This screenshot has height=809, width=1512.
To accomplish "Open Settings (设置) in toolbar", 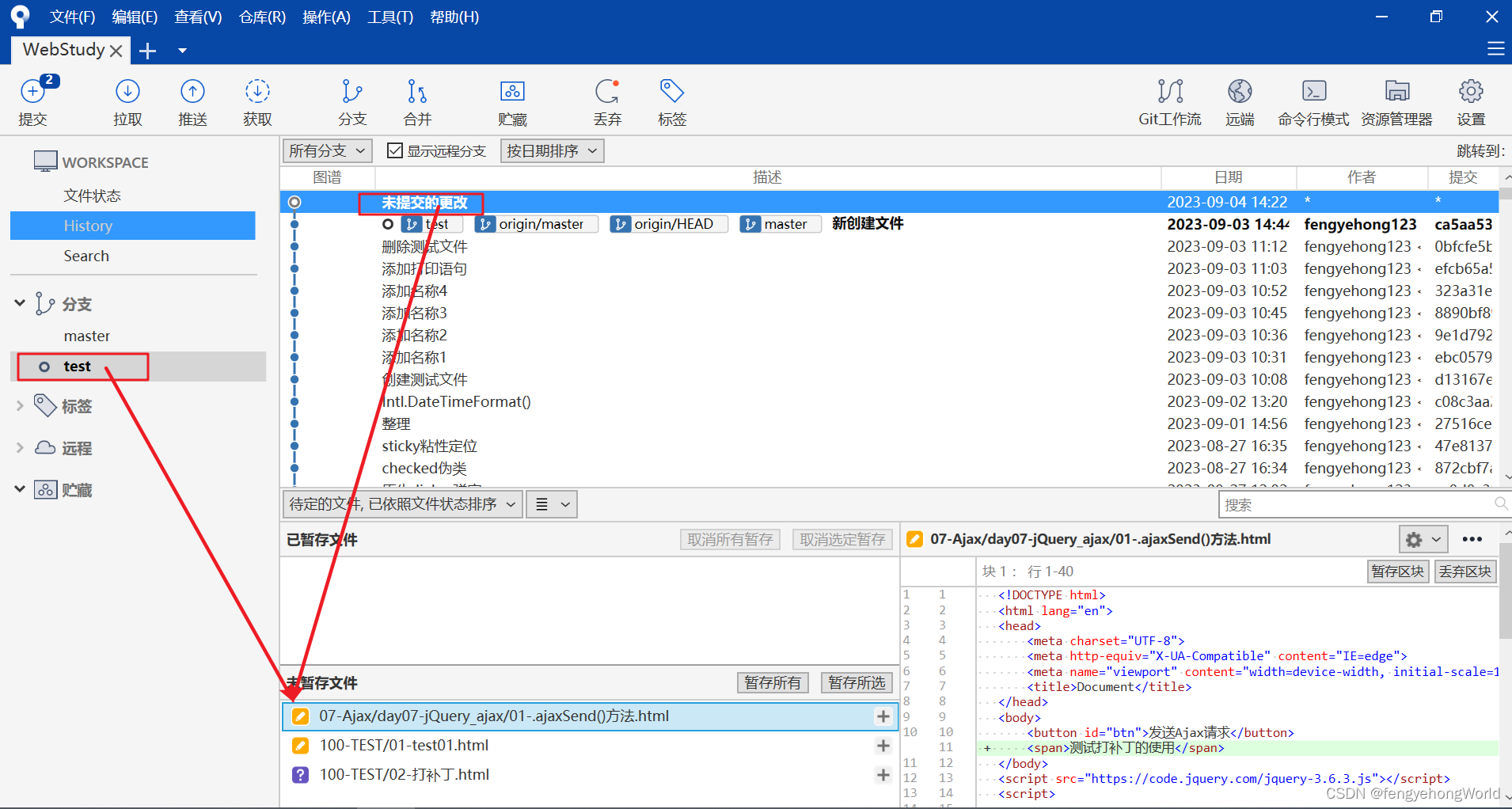I will (x=1471, y=101).
